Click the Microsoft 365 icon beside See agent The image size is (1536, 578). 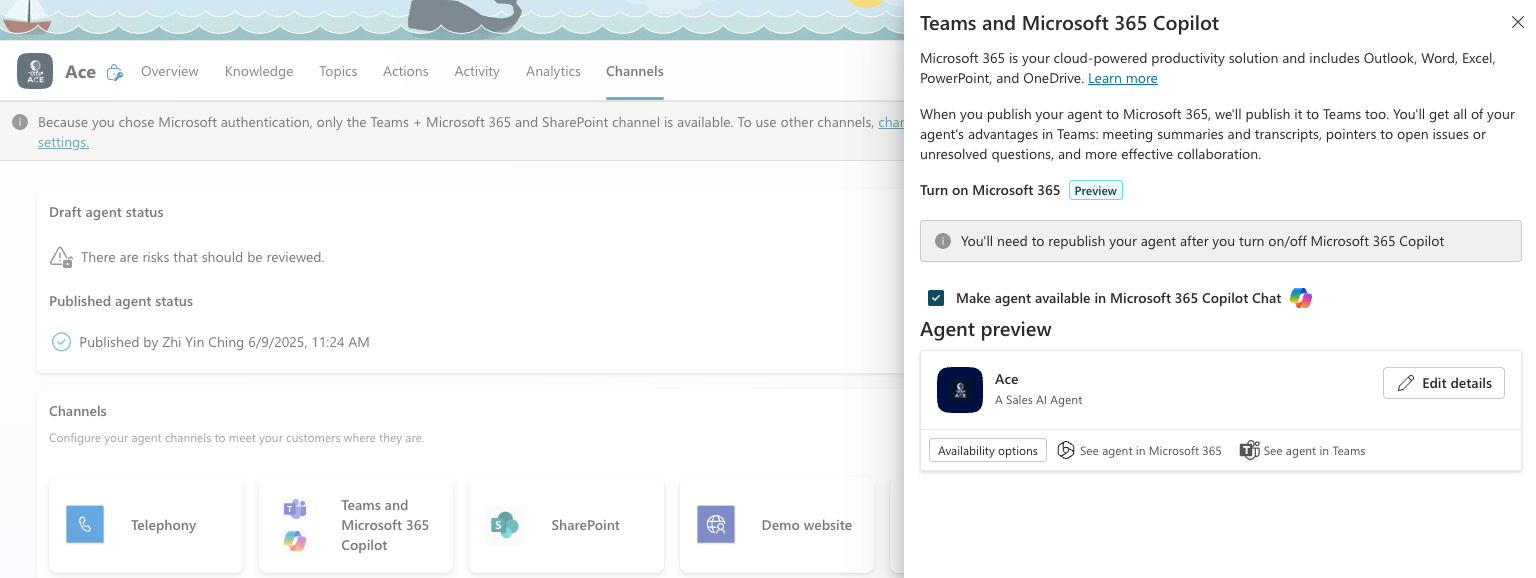click(1066, 450)
